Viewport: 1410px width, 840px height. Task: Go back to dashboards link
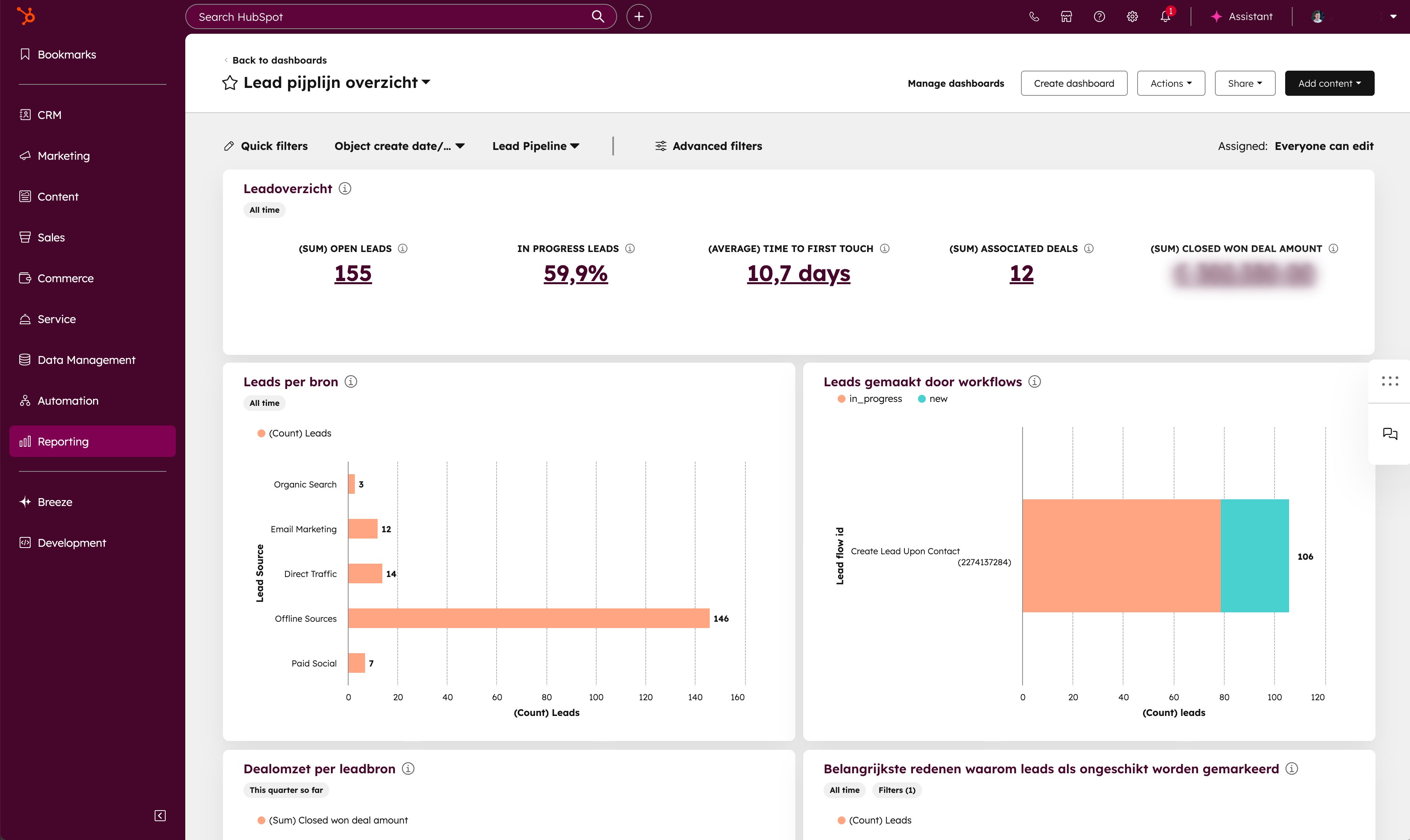coord(279,60)
